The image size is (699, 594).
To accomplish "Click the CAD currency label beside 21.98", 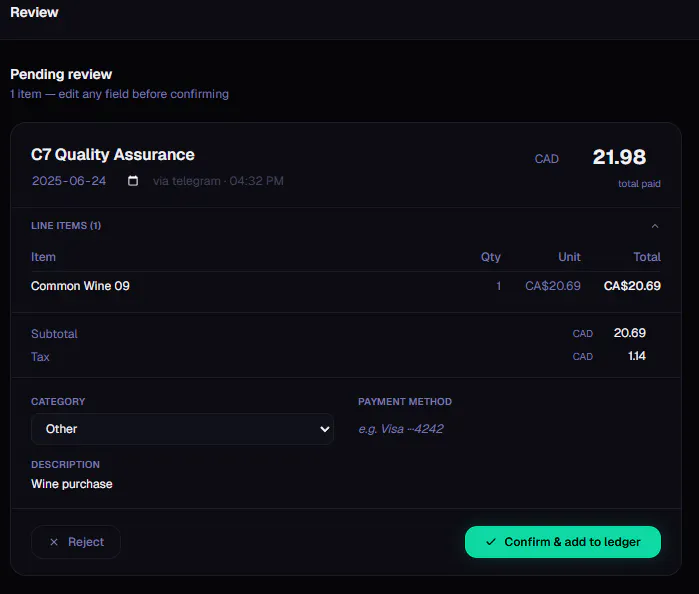I will 547,159.
